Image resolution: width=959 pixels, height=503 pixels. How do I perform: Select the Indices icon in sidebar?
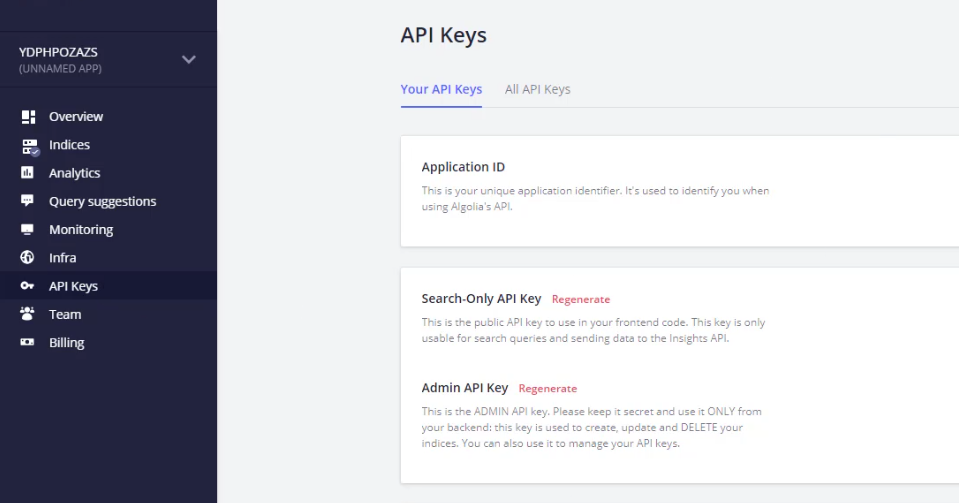pos(29,146)
